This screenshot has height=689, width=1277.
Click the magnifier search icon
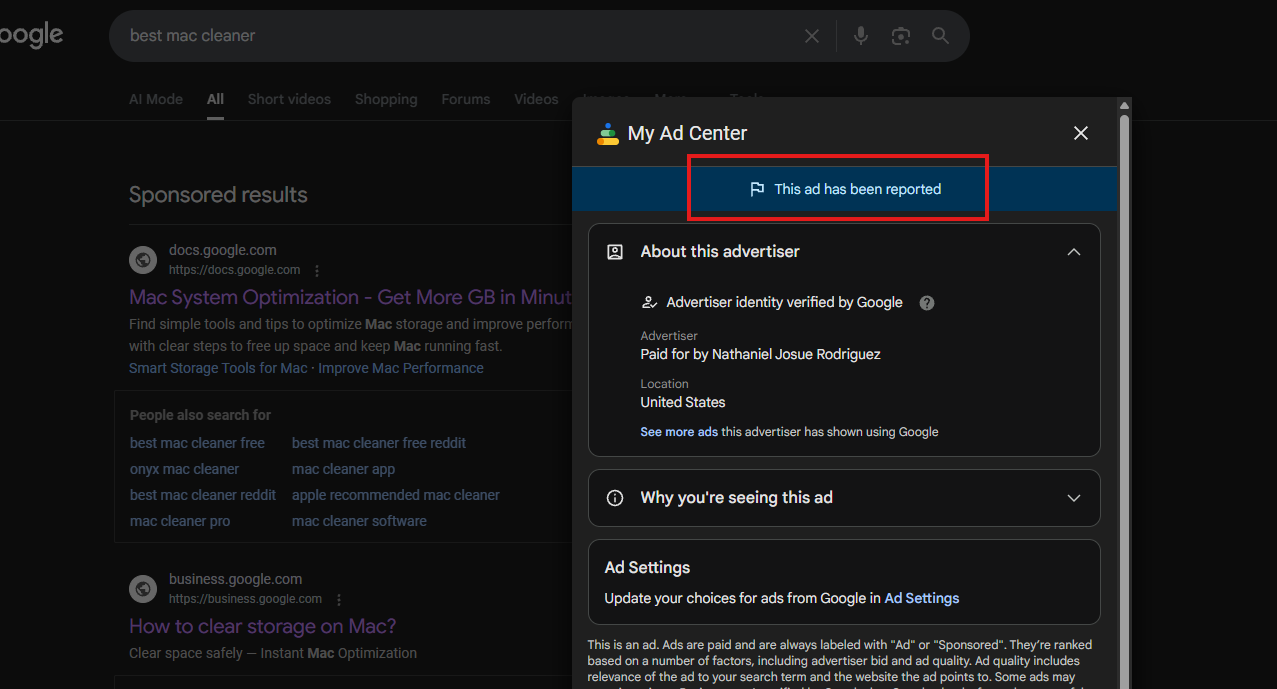pyautogui.click(x=940, y=36)
